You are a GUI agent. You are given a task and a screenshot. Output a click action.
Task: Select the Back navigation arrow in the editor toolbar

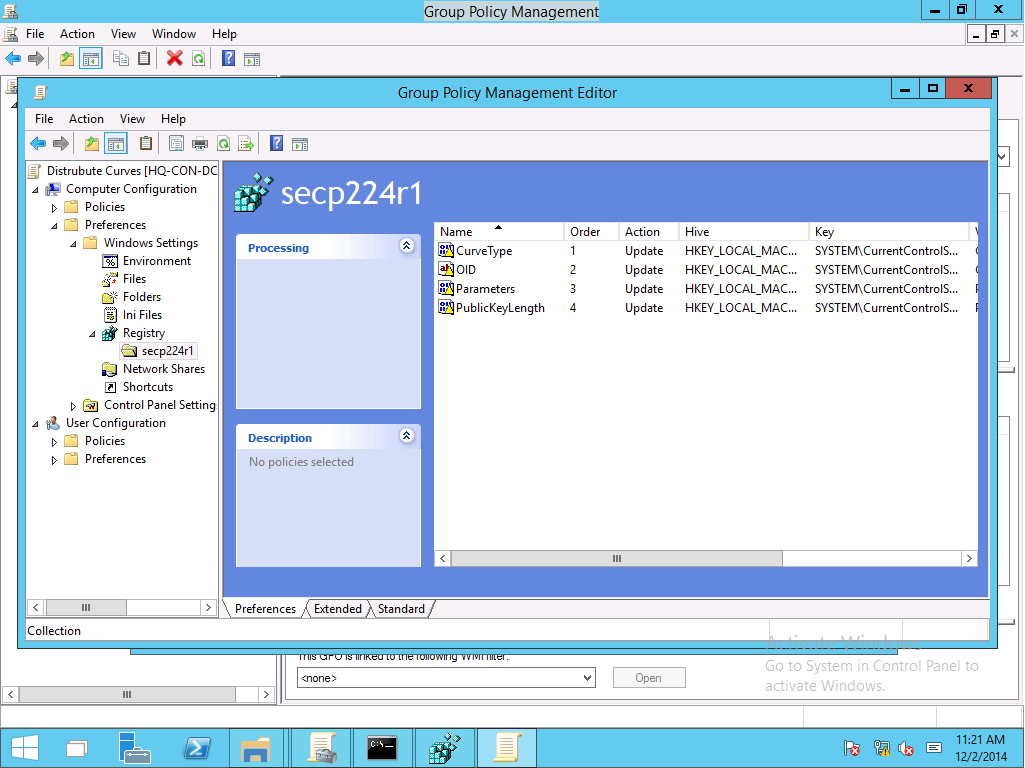(x=38, y=143)
